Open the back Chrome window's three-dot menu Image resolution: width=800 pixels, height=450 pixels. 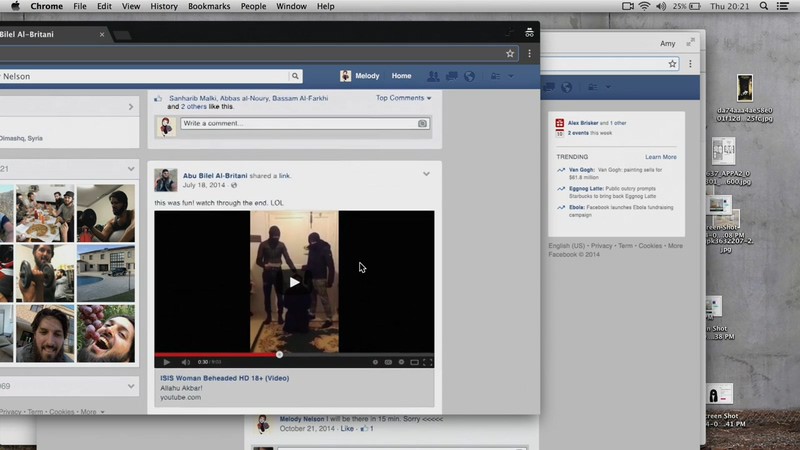pos(690,64)
